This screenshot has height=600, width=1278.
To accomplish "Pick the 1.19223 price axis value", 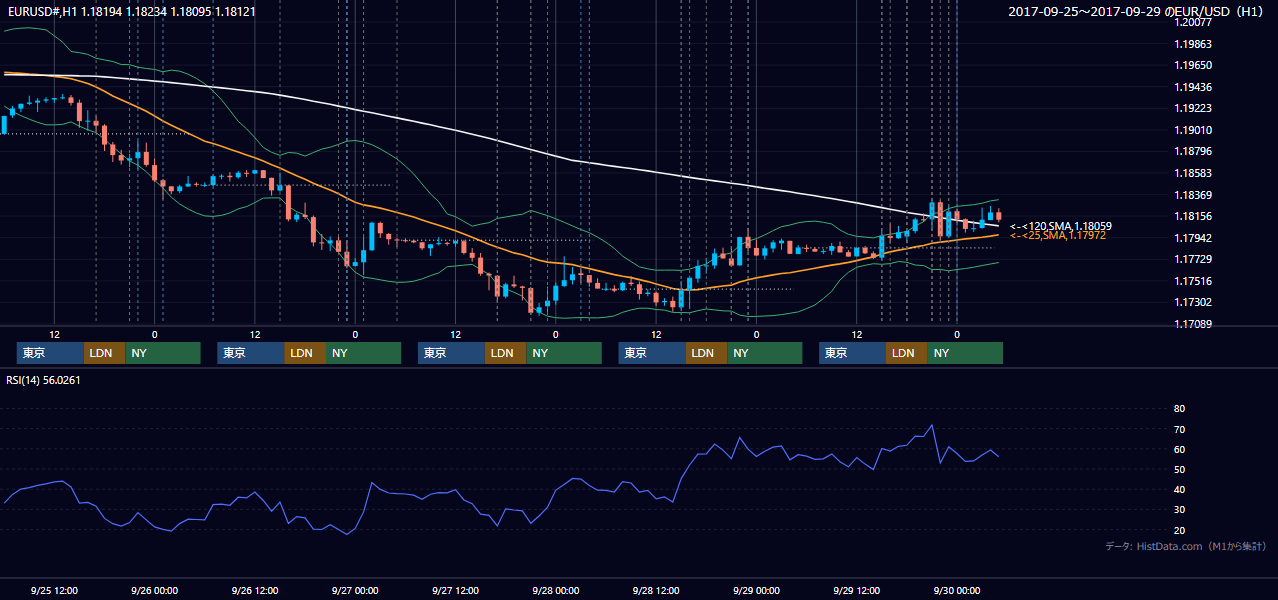I will [x=1193, y=108].
